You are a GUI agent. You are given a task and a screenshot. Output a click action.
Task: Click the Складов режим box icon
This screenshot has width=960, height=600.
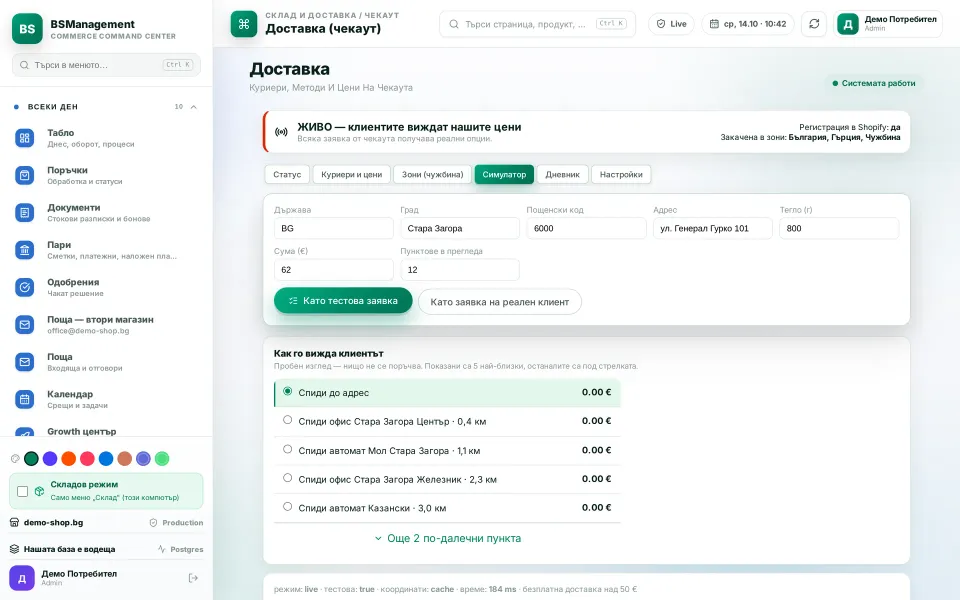point(40,491)
